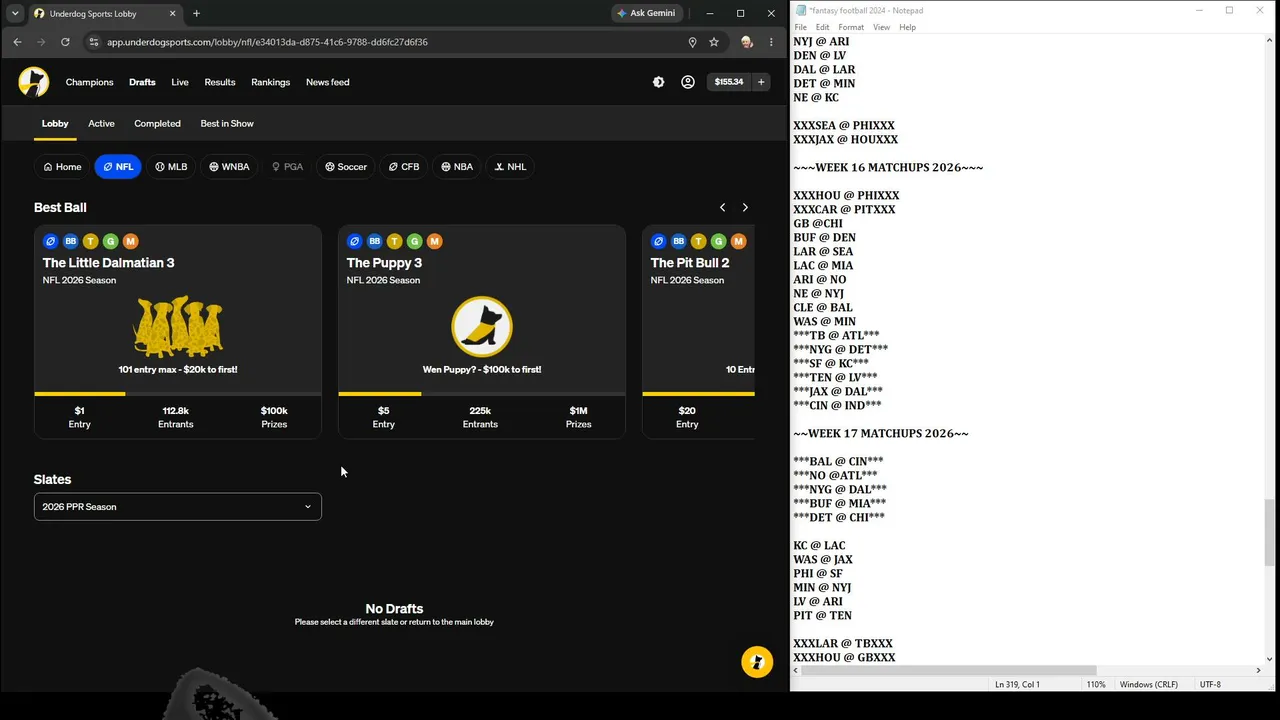Screen dimensions: 1280x720
Task: Click the $155.34 balance button
Action: (729, 82)
